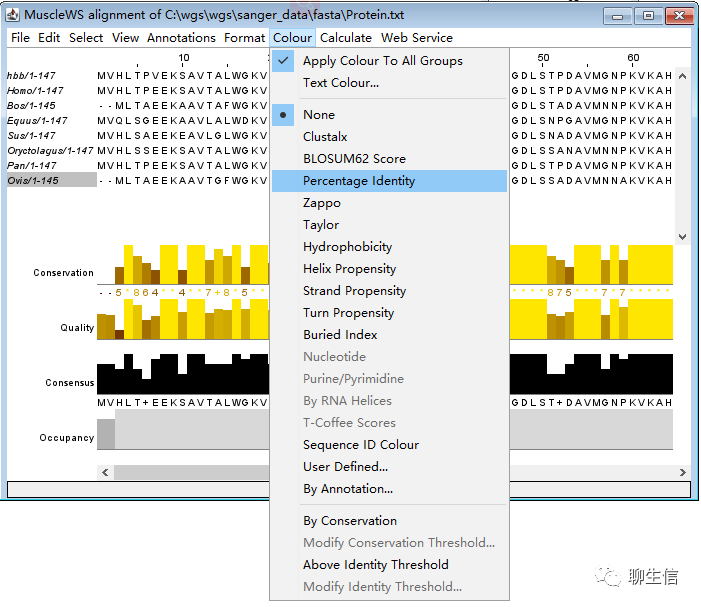
Task: Click the horizontal scrollbar thumb
Action: tap(191, 472)
